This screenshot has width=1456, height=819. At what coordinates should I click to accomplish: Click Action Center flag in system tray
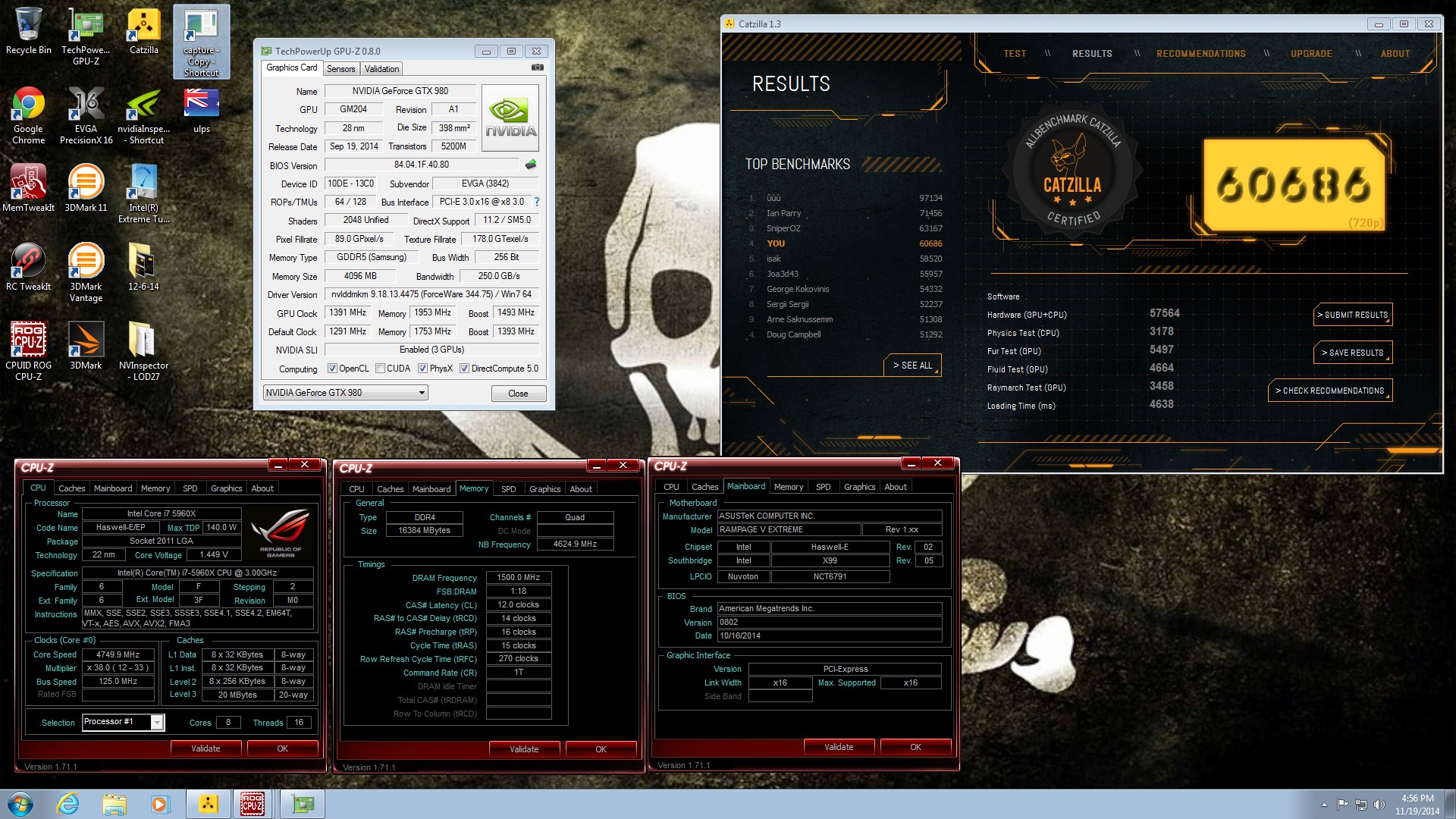pyautogui.click(x=1342, y=805)
